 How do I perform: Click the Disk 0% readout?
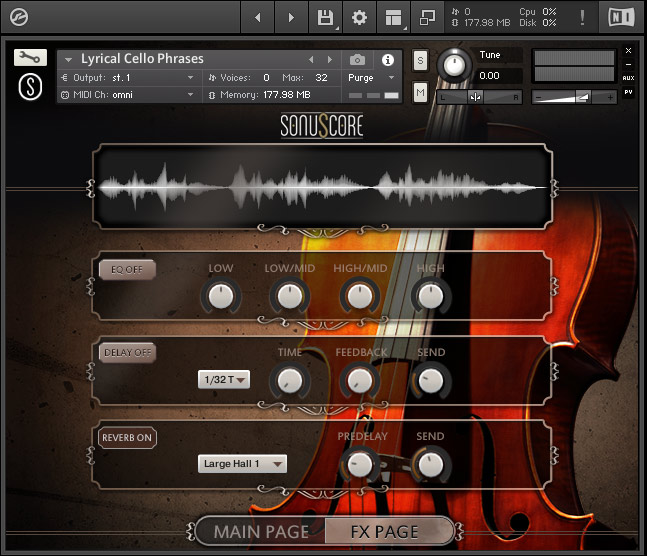(538, 23)
